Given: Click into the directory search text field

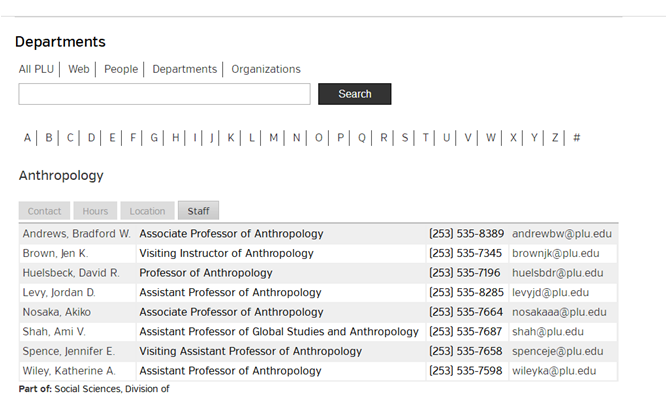Looking at the screenshot, I should point(164,94).
